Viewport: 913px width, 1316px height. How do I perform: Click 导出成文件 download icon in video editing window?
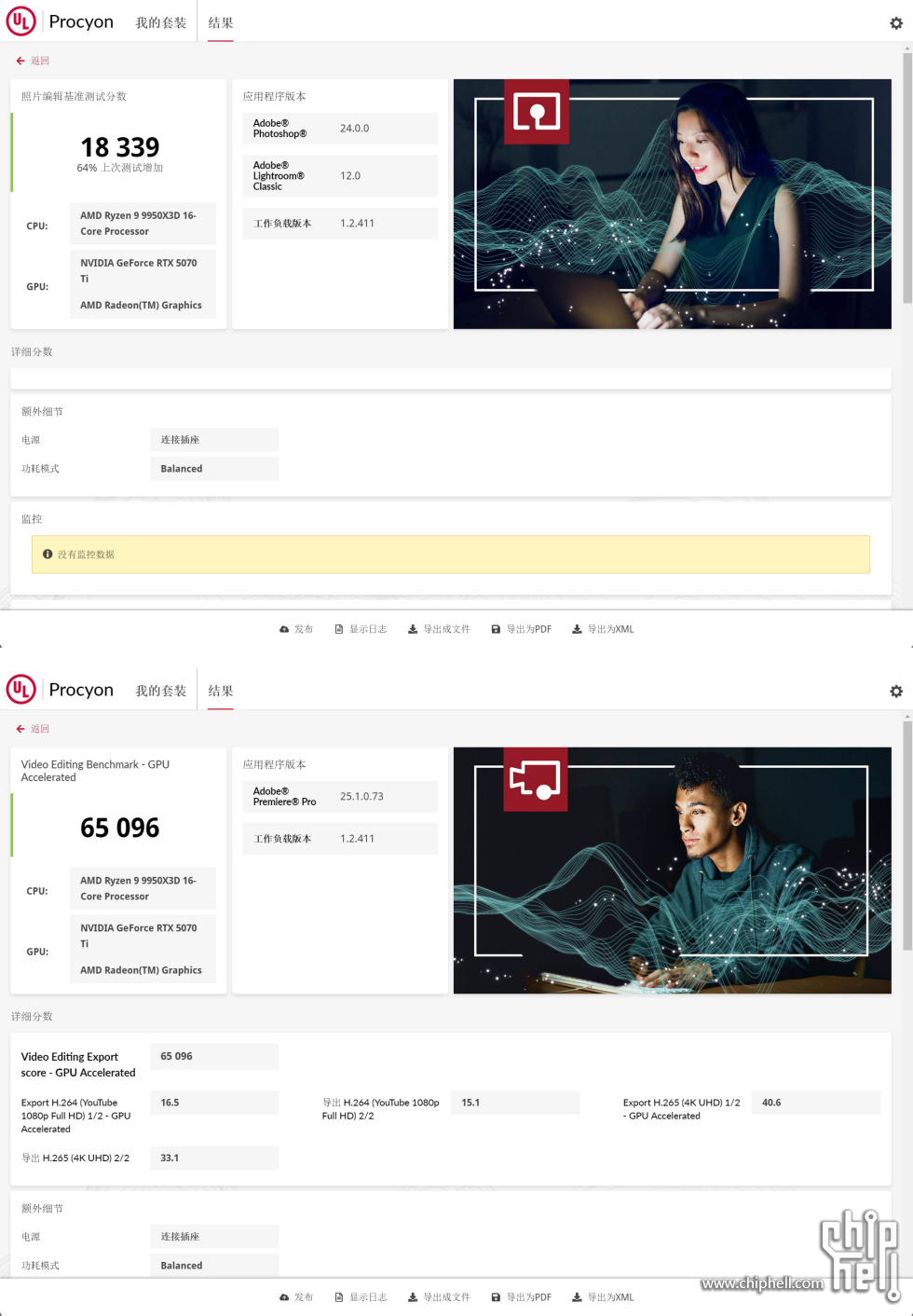[413, 1297]
